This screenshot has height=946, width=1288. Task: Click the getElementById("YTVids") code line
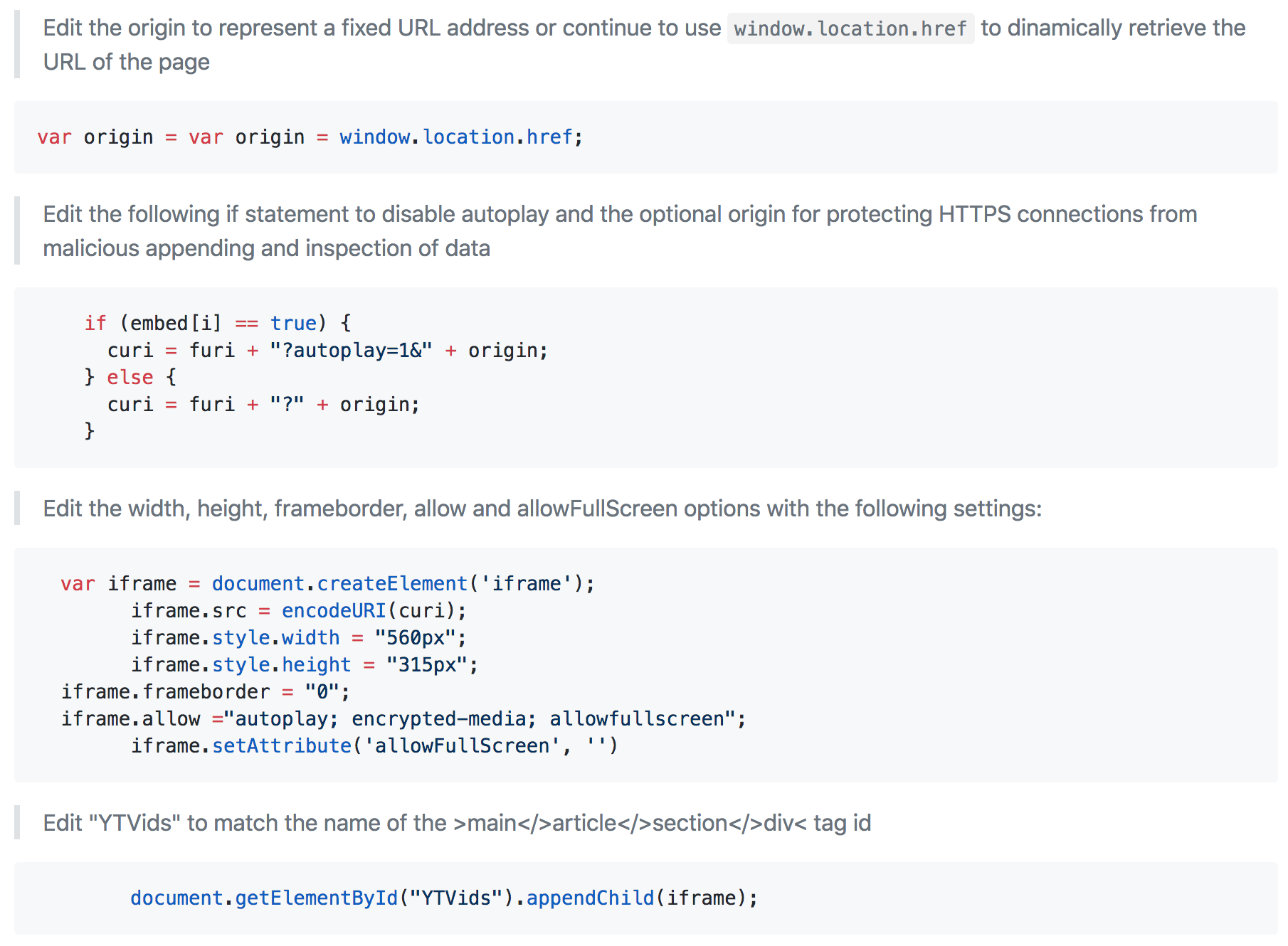[444, 898]
